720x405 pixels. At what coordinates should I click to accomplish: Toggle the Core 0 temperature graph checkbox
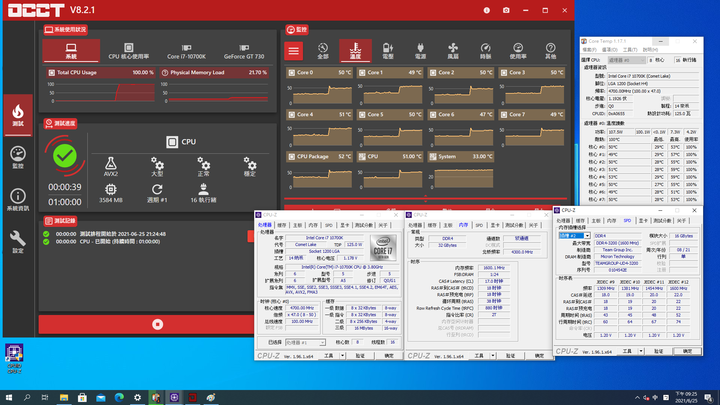click(292, 73)
